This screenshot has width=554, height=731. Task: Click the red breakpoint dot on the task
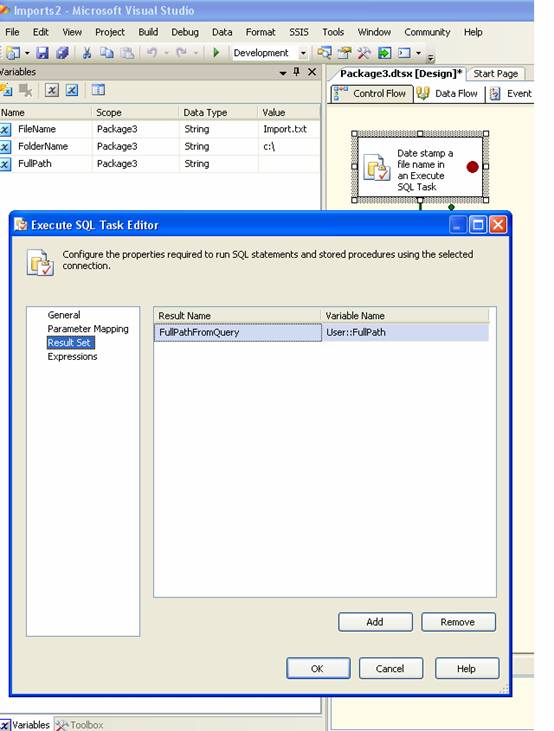[x=472, y=167]
